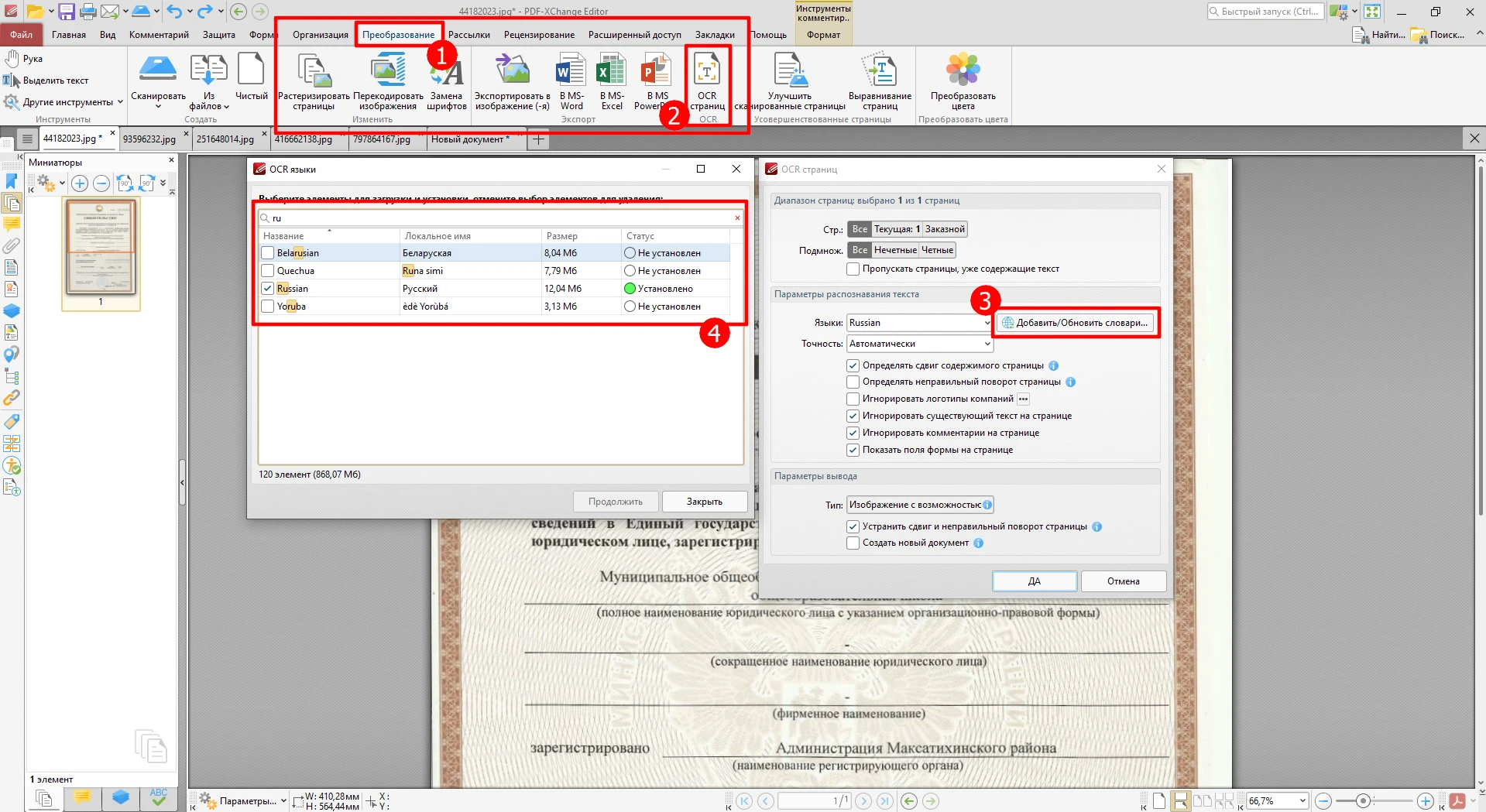
Task: Click Отмена in OCR страниц dialog
Action: (x=1124, y=581)
